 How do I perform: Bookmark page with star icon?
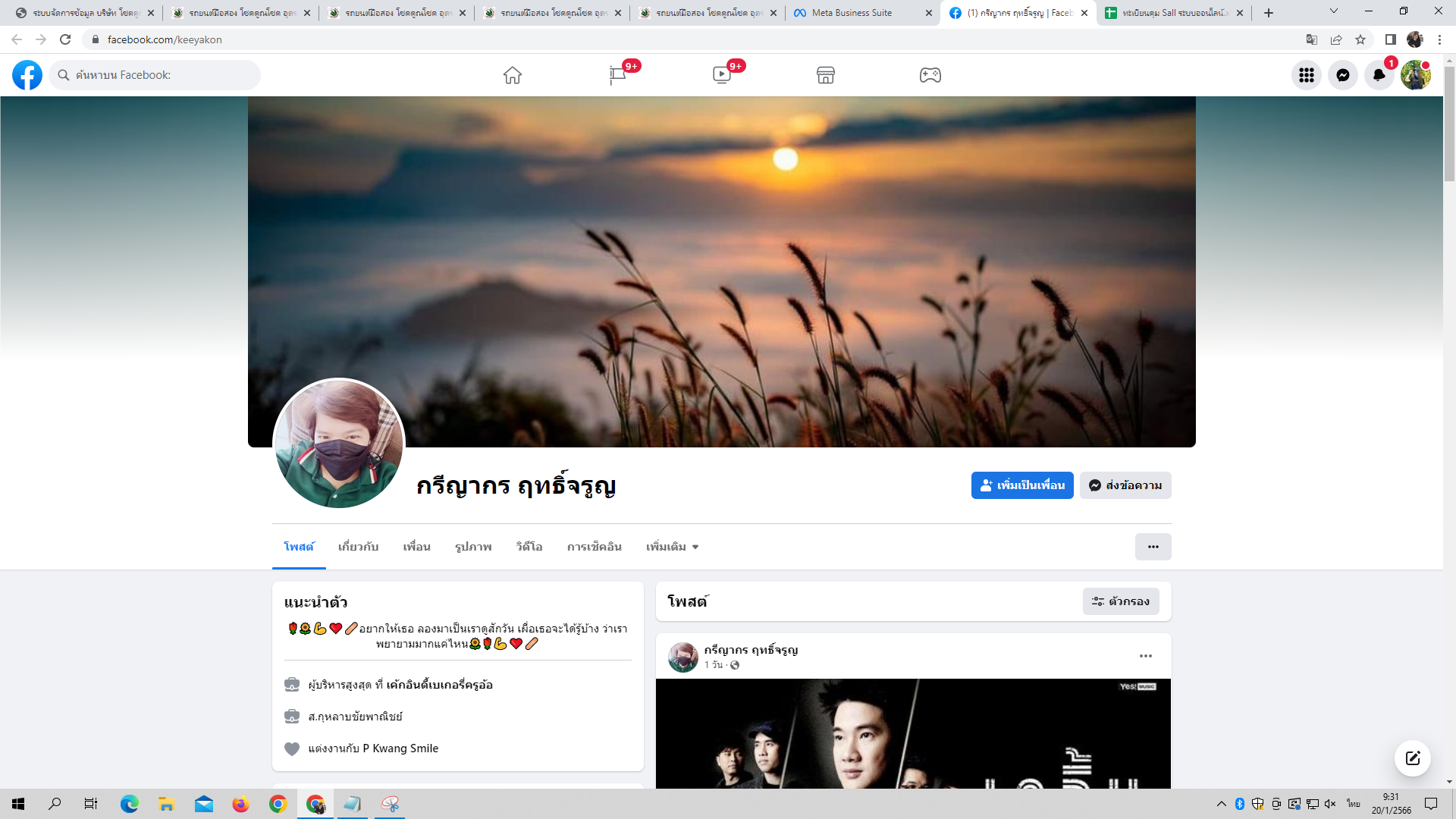click(1360, 39)
